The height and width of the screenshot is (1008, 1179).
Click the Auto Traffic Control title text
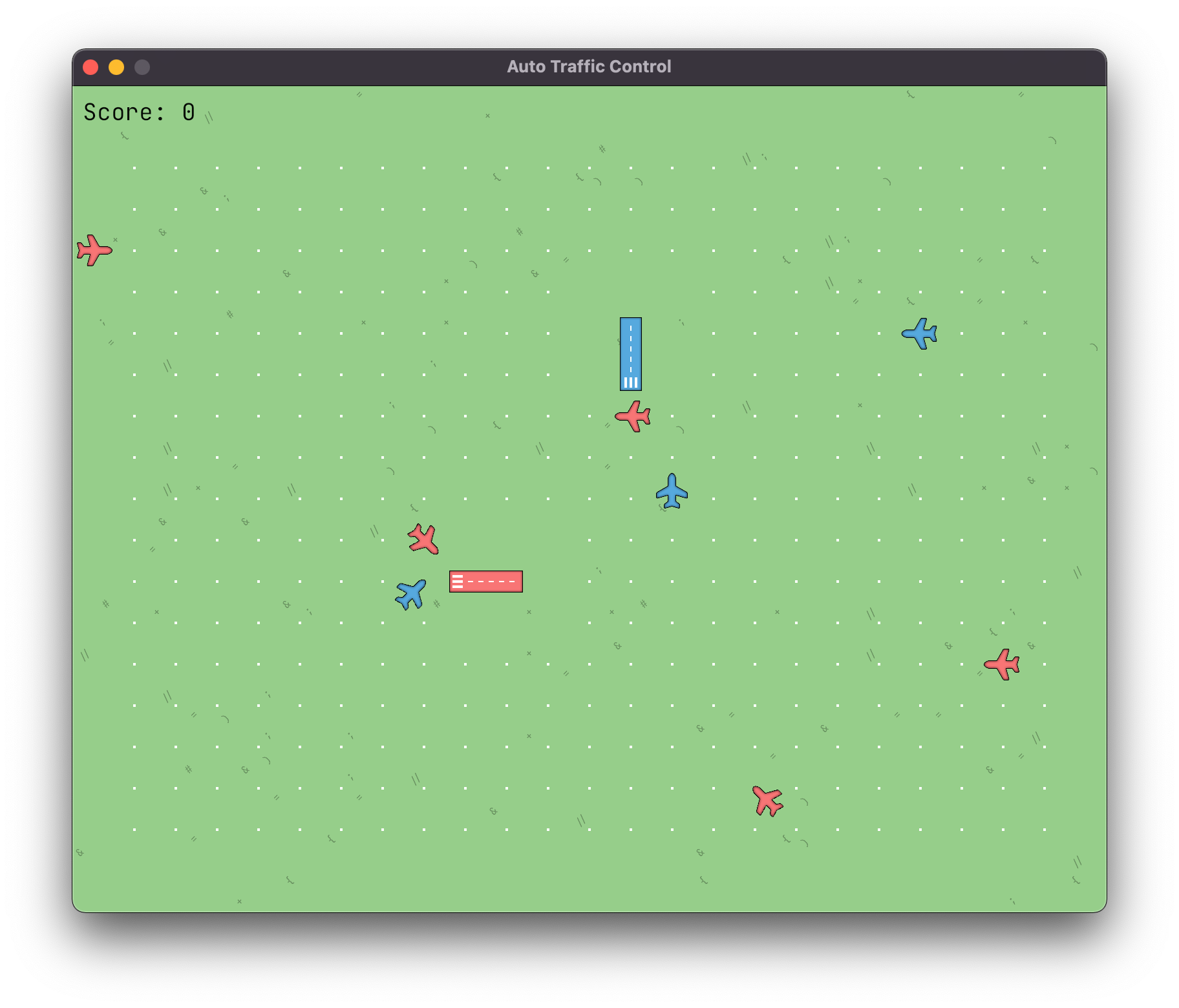click(x=589, y=65)
